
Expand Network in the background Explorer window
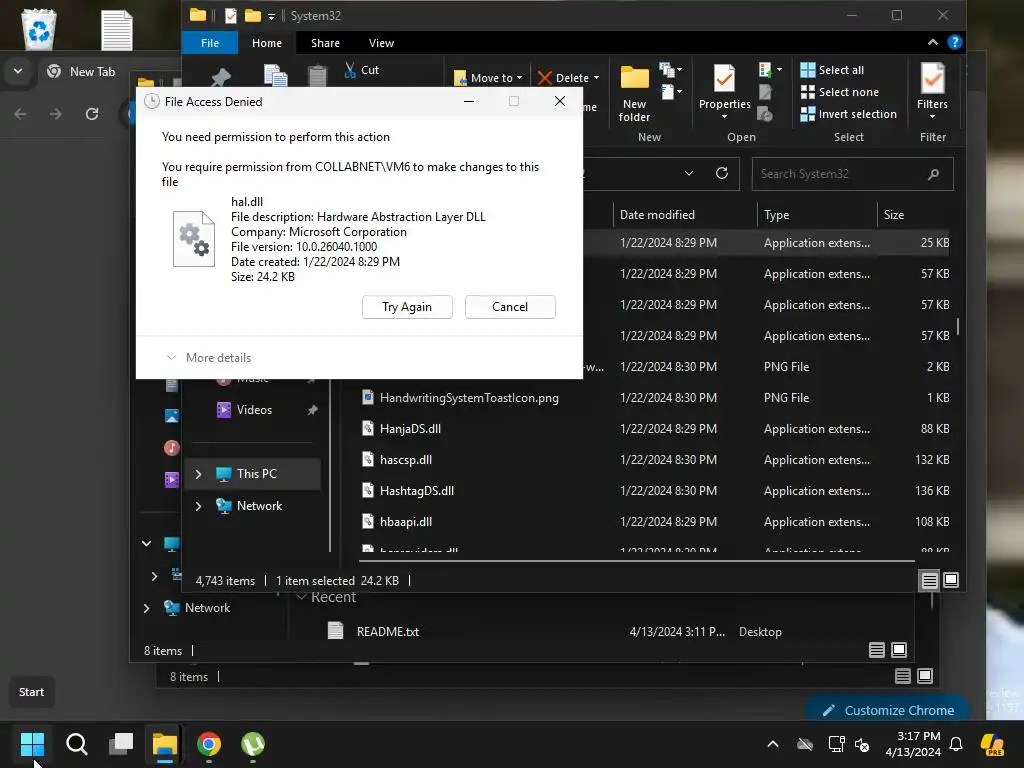point(146,608)
